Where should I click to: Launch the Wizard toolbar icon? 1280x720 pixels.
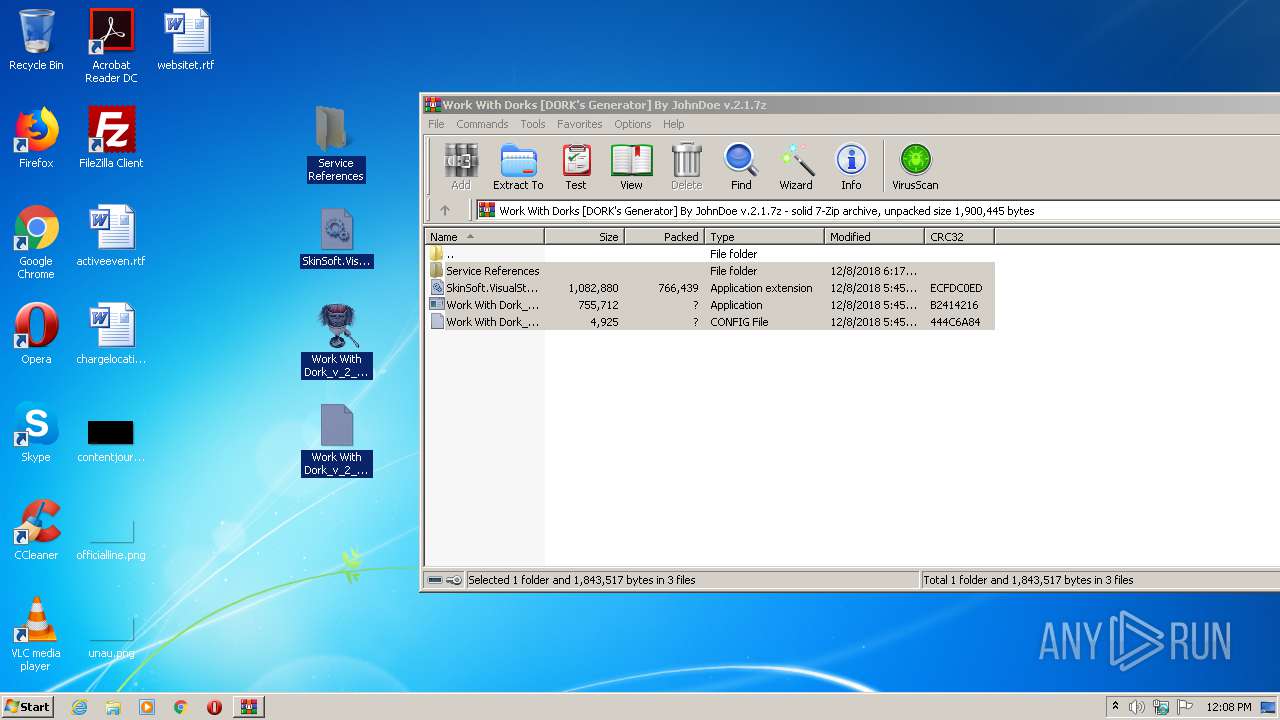click(x=796, y=166)
